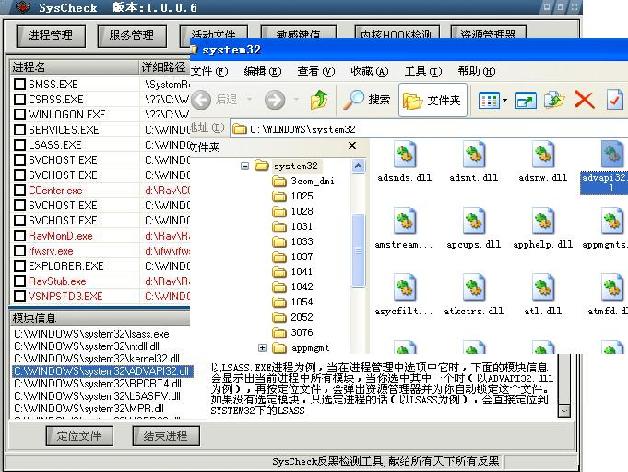Select the atl.dll file icon
628x472 pixels.
tap(543, 287)
